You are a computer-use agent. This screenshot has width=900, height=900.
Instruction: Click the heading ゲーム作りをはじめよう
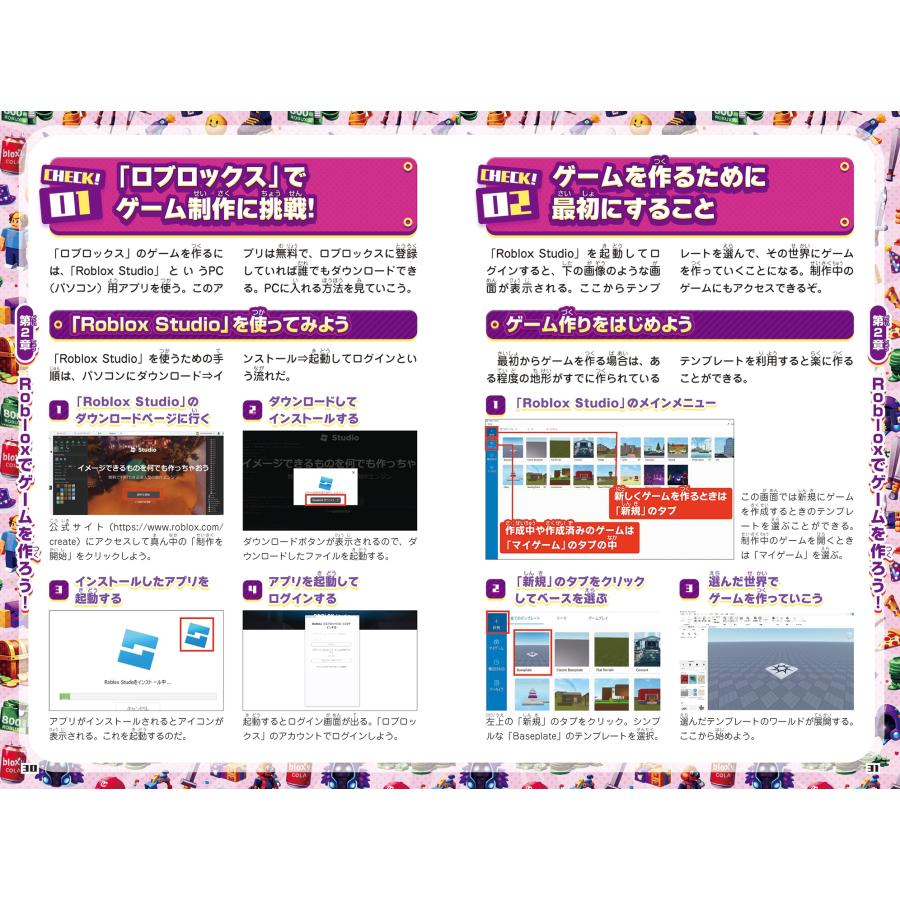pos(599,324)
